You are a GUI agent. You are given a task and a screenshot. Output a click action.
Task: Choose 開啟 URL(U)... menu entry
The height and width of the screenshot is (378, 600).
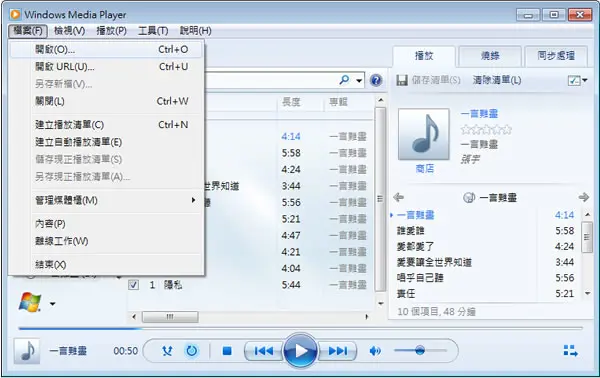point(106,67)
